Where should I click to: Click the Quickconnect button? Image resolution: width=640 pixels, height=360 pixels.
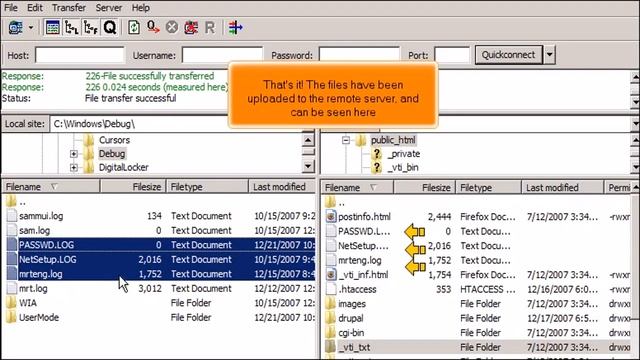[x=509, y=55]
